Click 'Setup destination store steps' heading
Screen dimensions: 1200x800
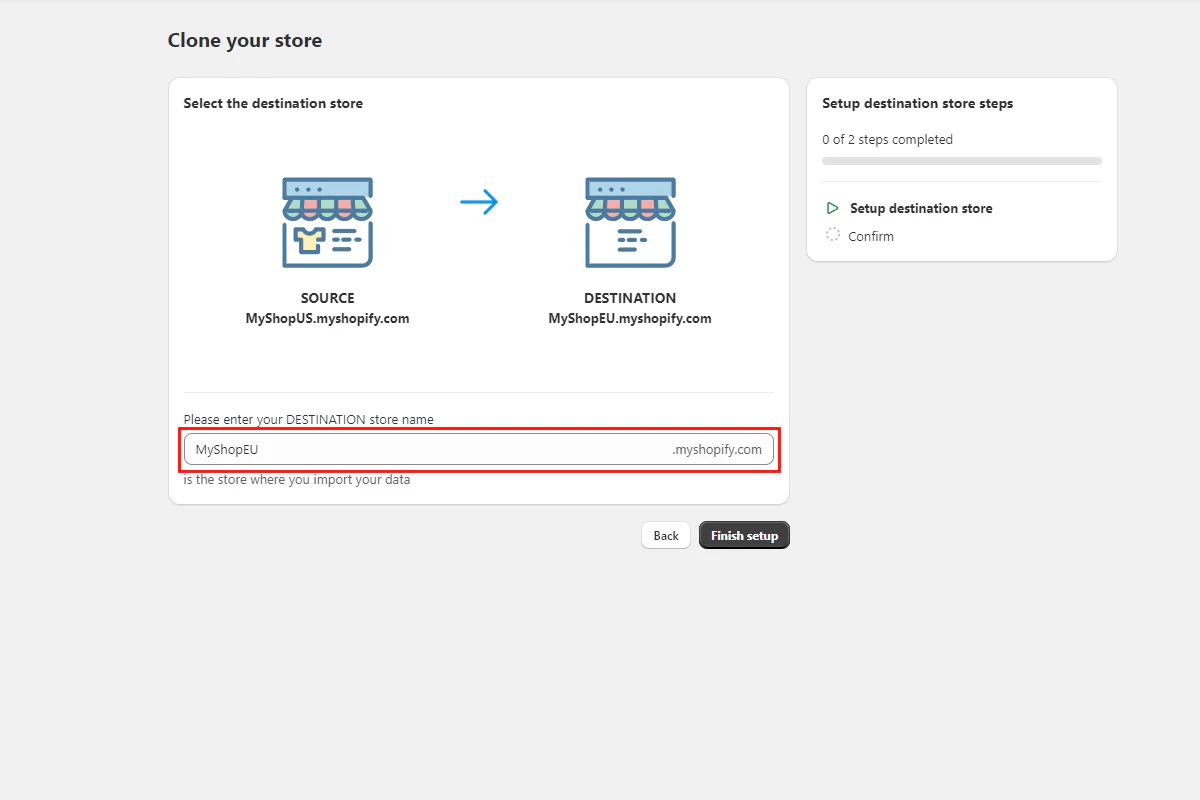coord(918,103)
